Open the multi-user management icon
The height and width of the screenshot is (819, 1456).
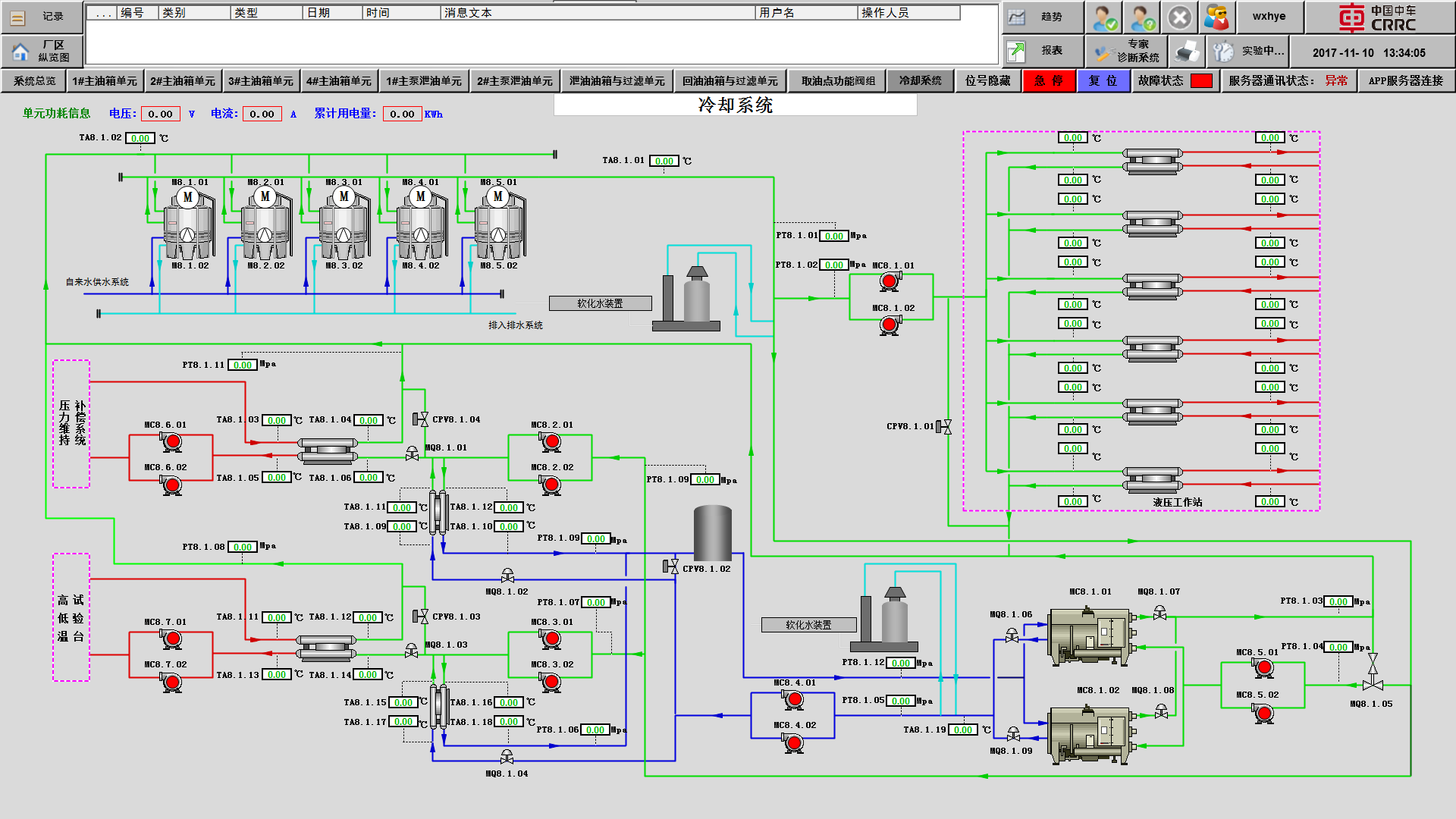[1216, 17]
